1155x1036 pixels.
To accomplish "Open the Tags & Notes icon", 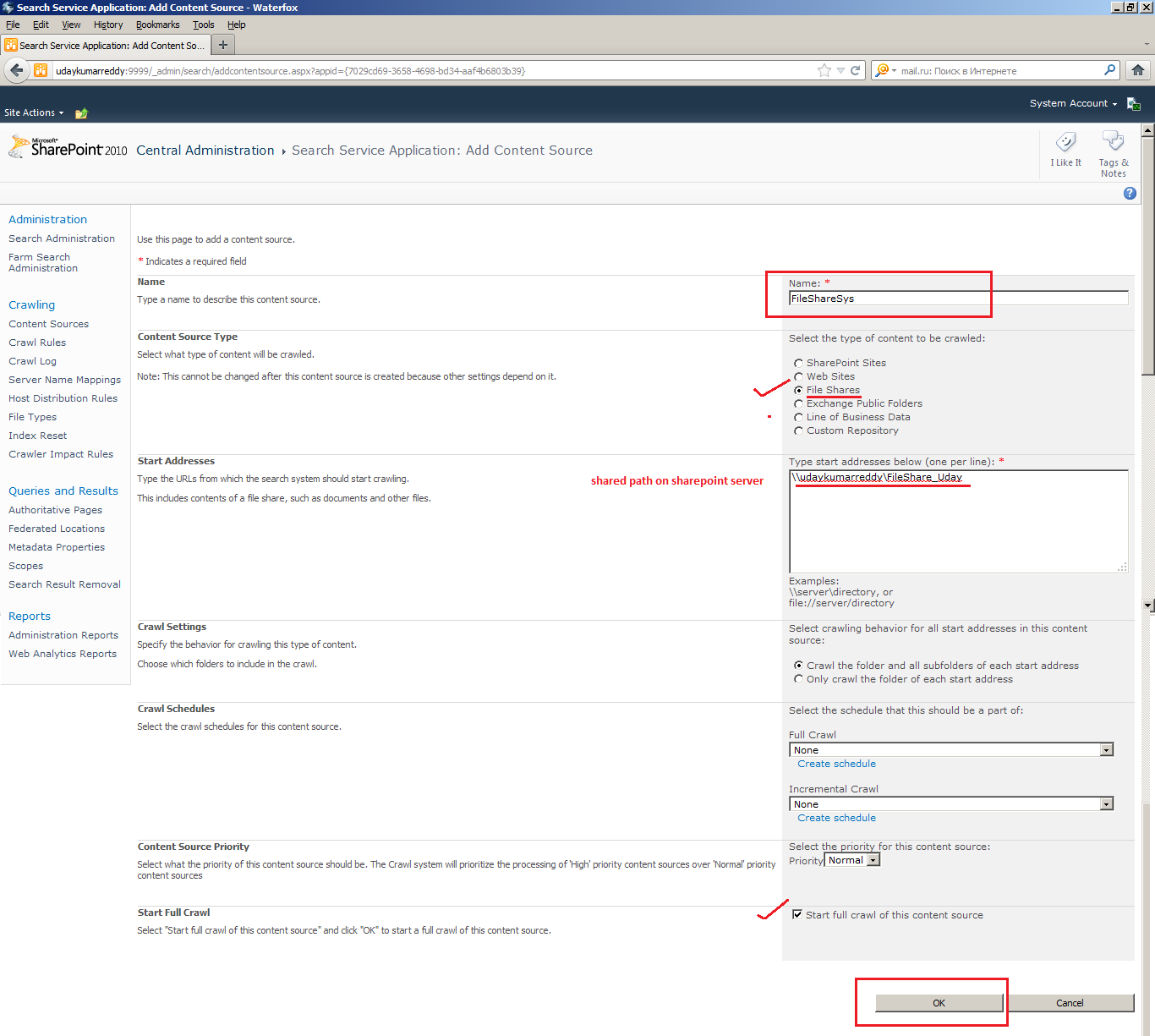I will [1114, 141].
